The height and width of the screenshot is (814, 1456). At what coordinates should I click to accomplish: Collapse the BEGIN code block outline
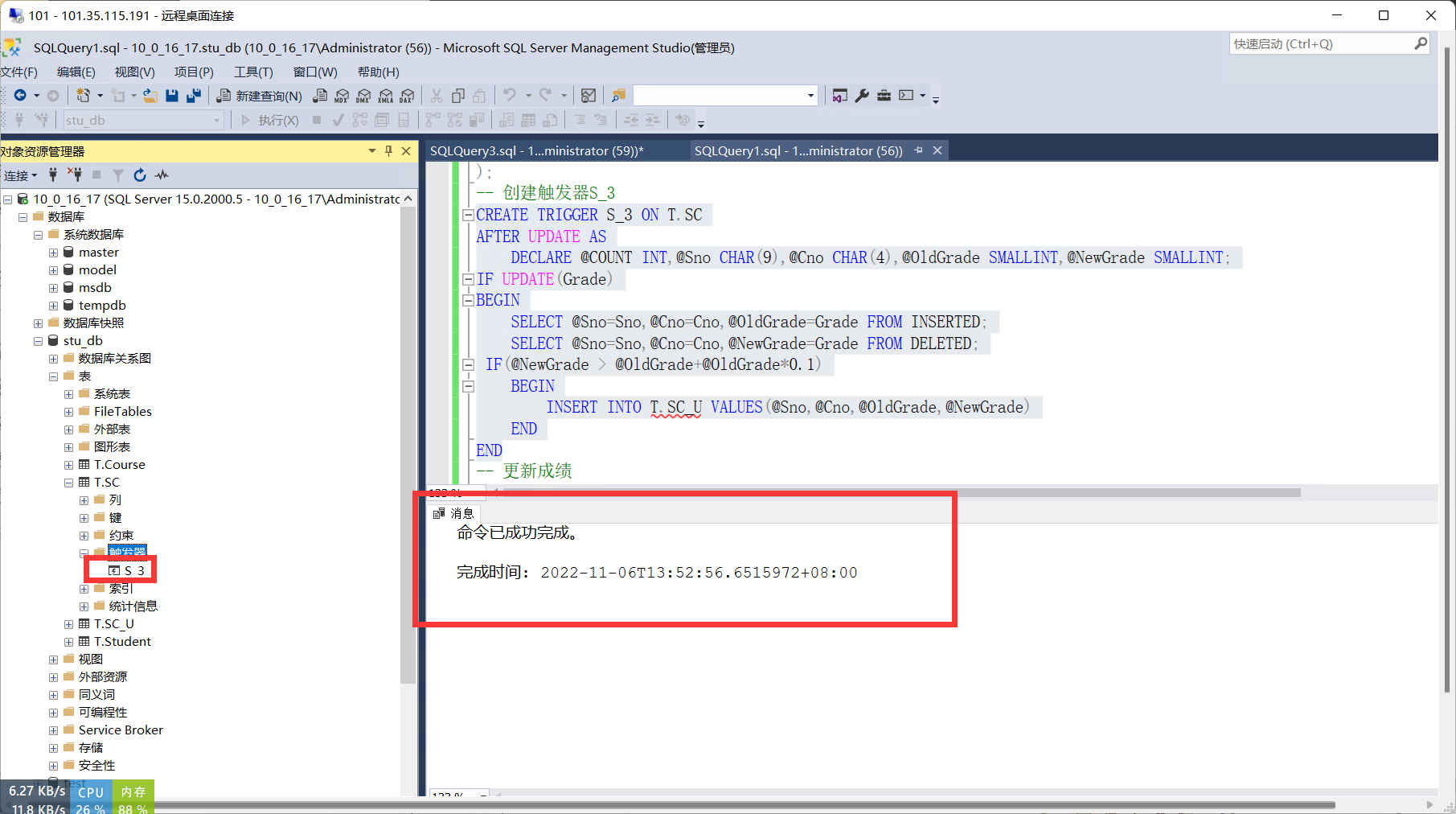468,300
